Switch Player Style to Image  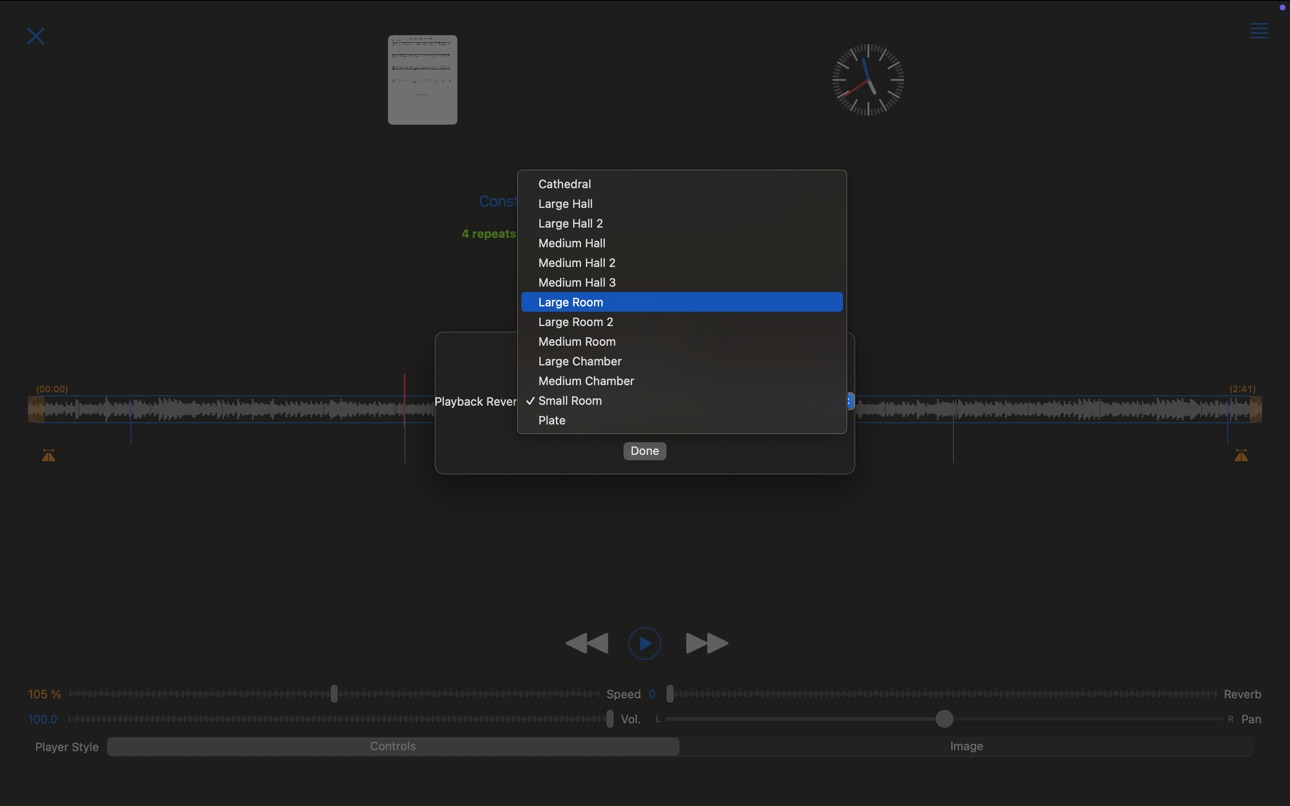pyautogui.click(x=966, y=746)
